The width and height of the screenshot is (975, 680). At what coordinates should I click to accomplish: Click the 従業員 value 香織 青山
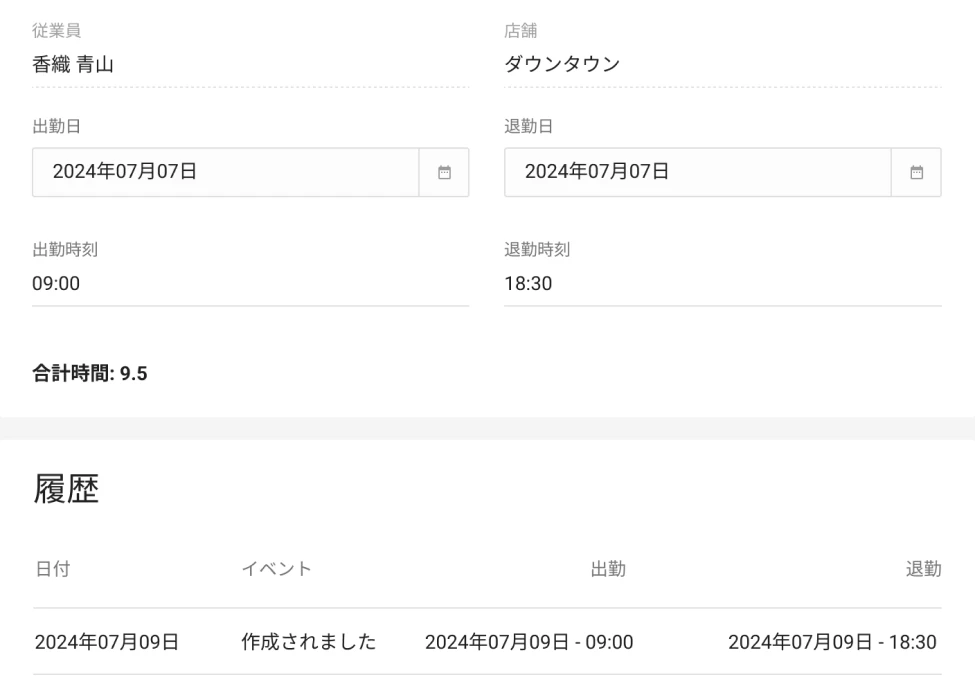pyautogui.click(x=73, y=65)
